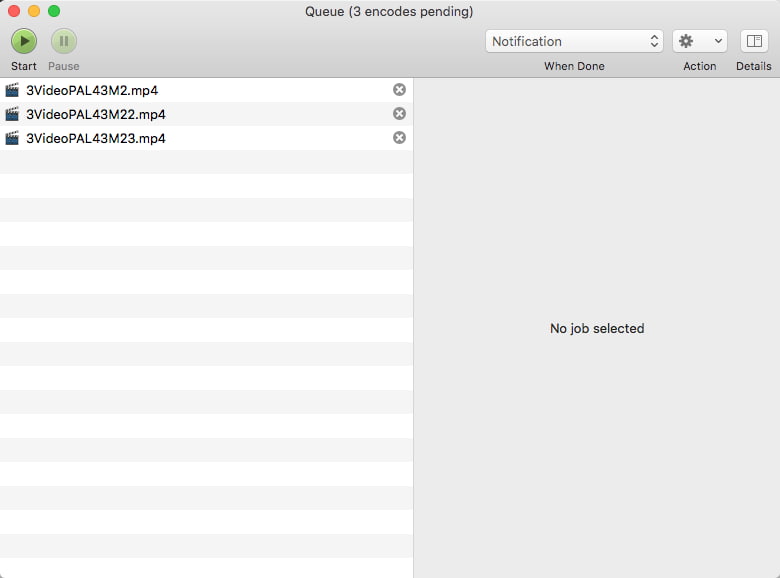
Task: Remove 3VideoPAL43M2.mp4 from queue
Action: click(399, 90)
